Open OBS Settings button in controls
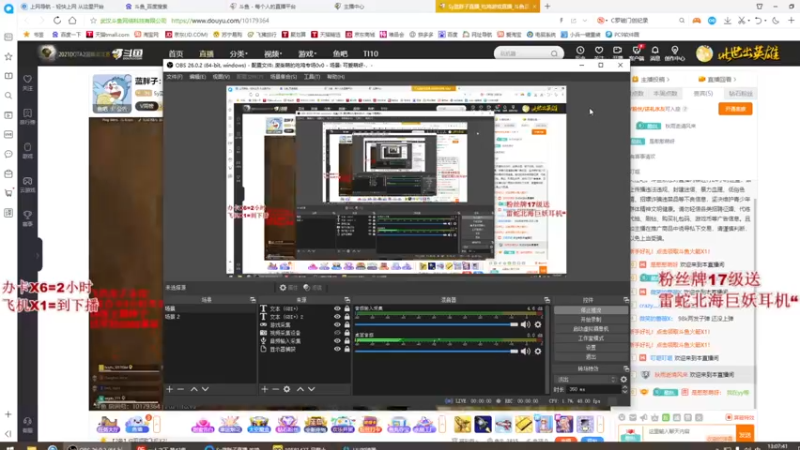 (x=591, y=347)
